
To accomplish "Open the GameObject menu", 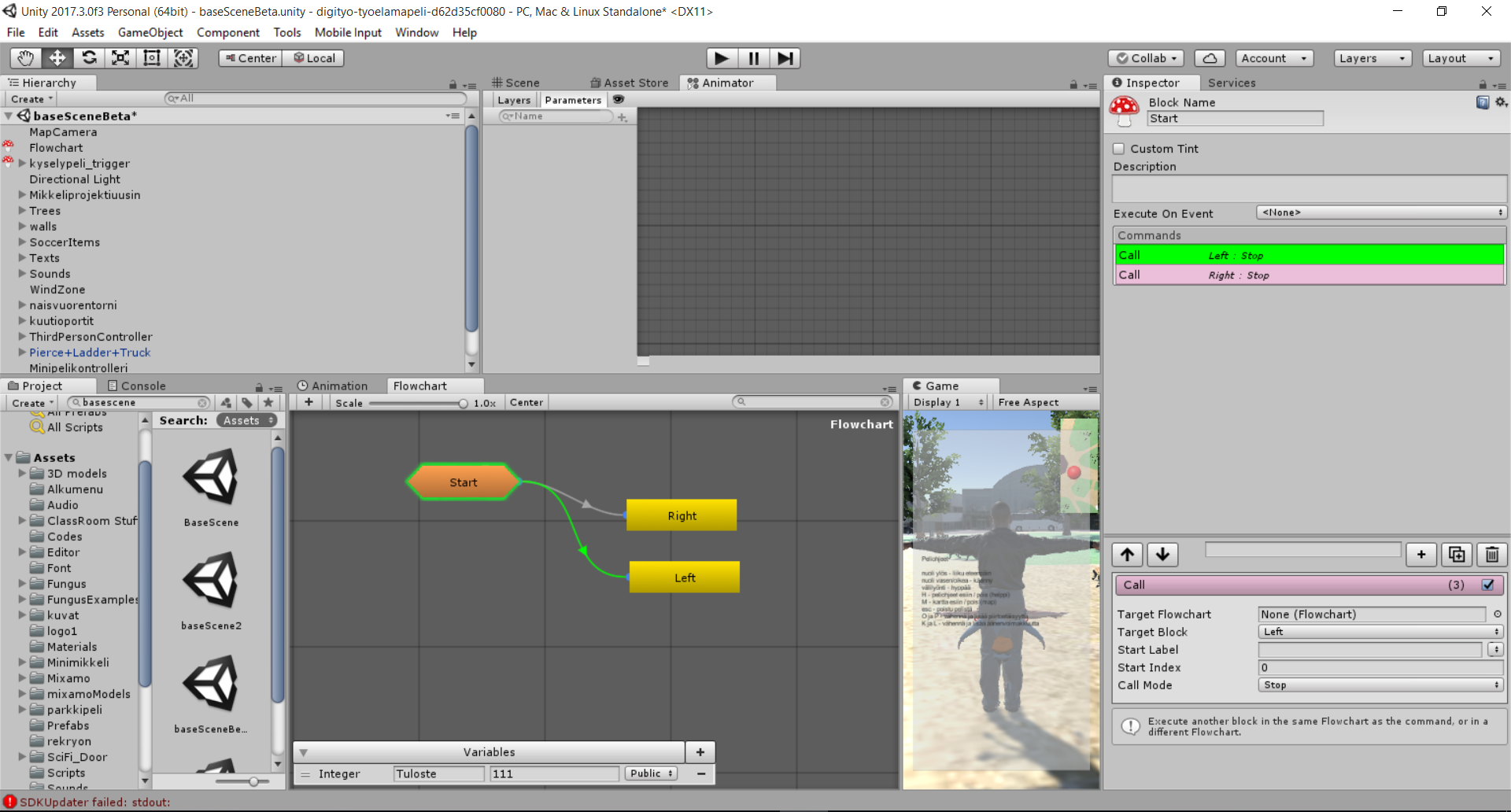I will pos(150,32).
